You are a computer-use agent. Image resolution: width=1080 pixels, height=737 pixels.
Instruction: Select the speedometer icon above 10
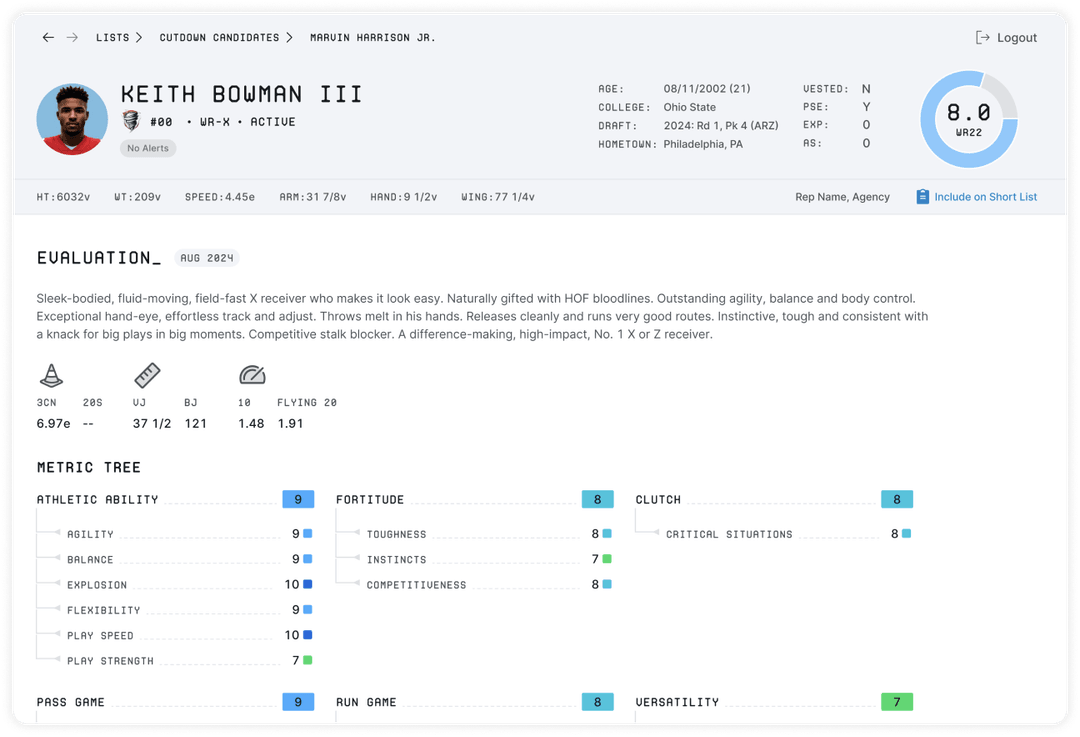[x=252, y=376]
